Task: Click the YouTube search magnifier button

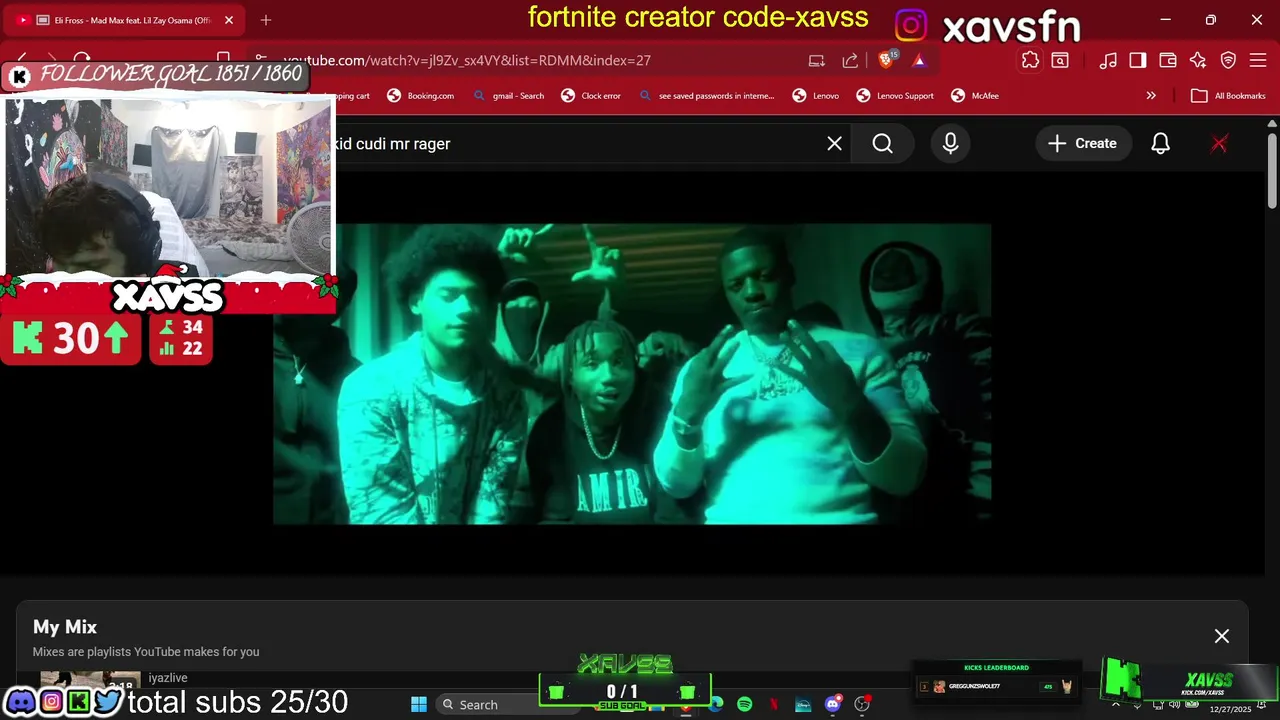Action: (x=883, y=144)
